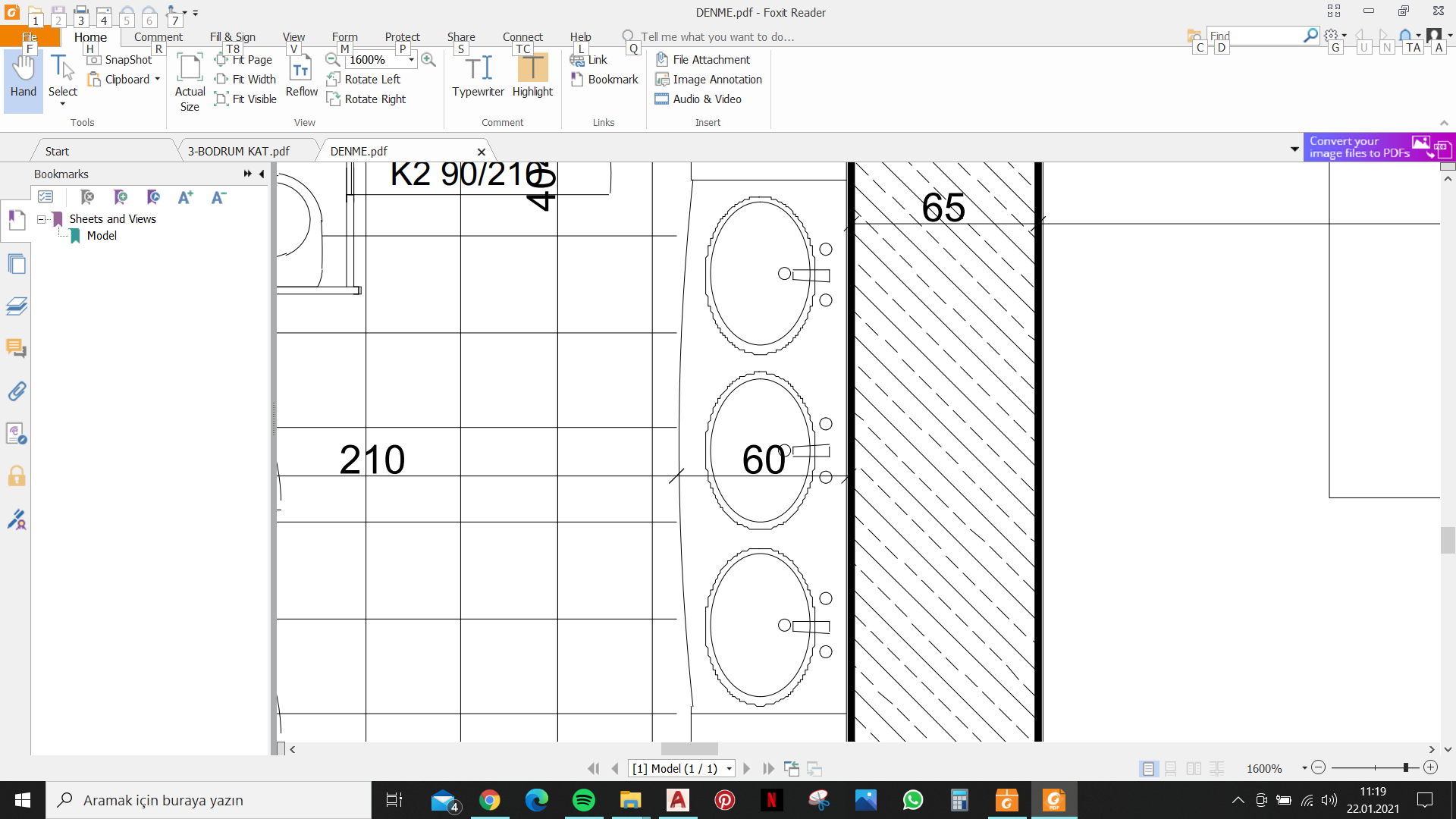
Task: Click the Reflow view icon
Action: (301, 75)
